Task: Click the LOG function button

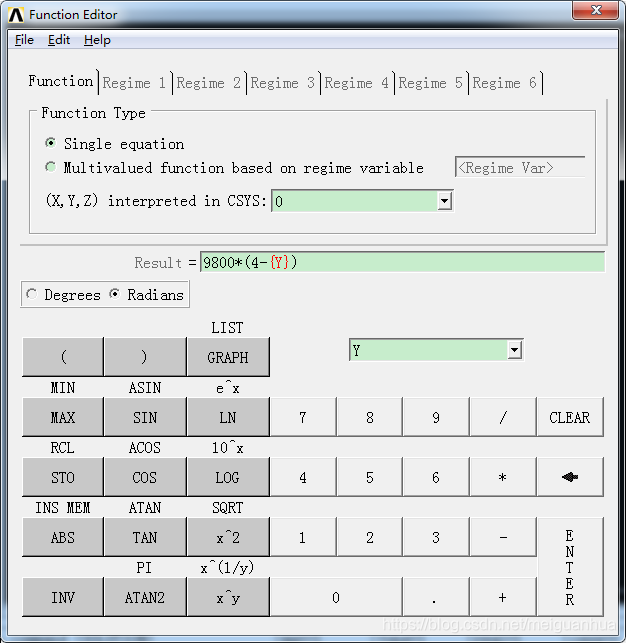Action: coord(228,477)
